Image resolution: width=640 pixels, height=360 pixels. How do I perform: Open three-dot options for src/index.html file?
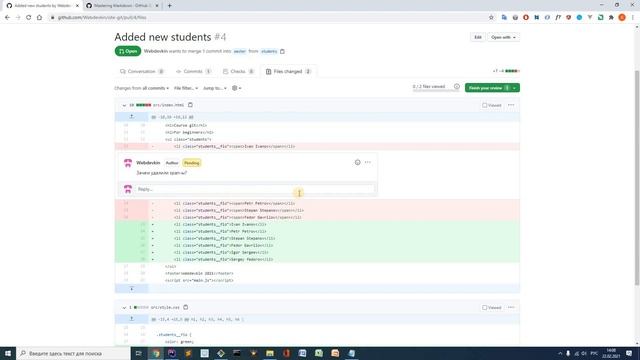point(511,105)
